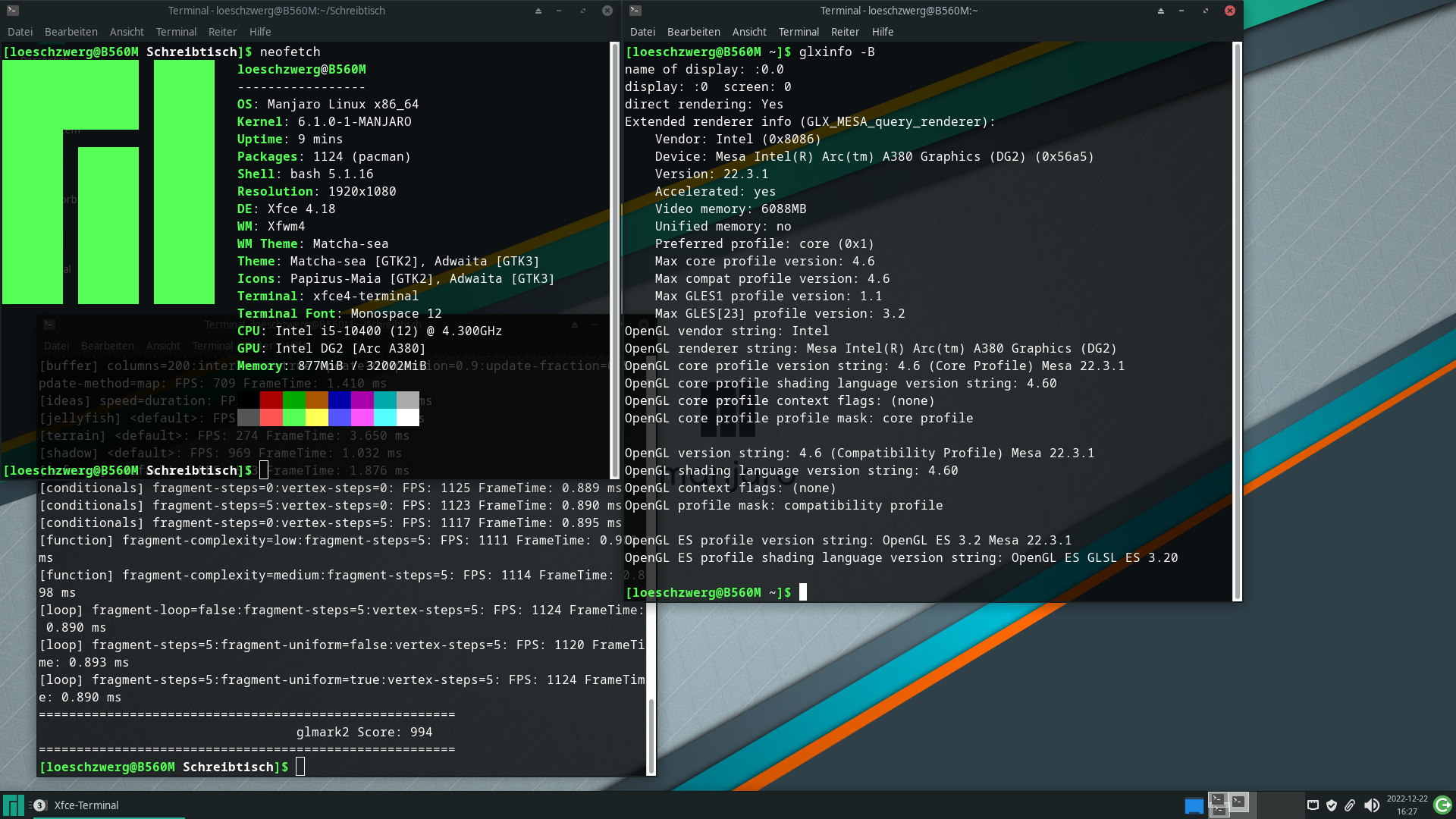Screen dimensions: 1456x819
Task: Open Reiter menu in neofetch terminal
Action: 222,32
